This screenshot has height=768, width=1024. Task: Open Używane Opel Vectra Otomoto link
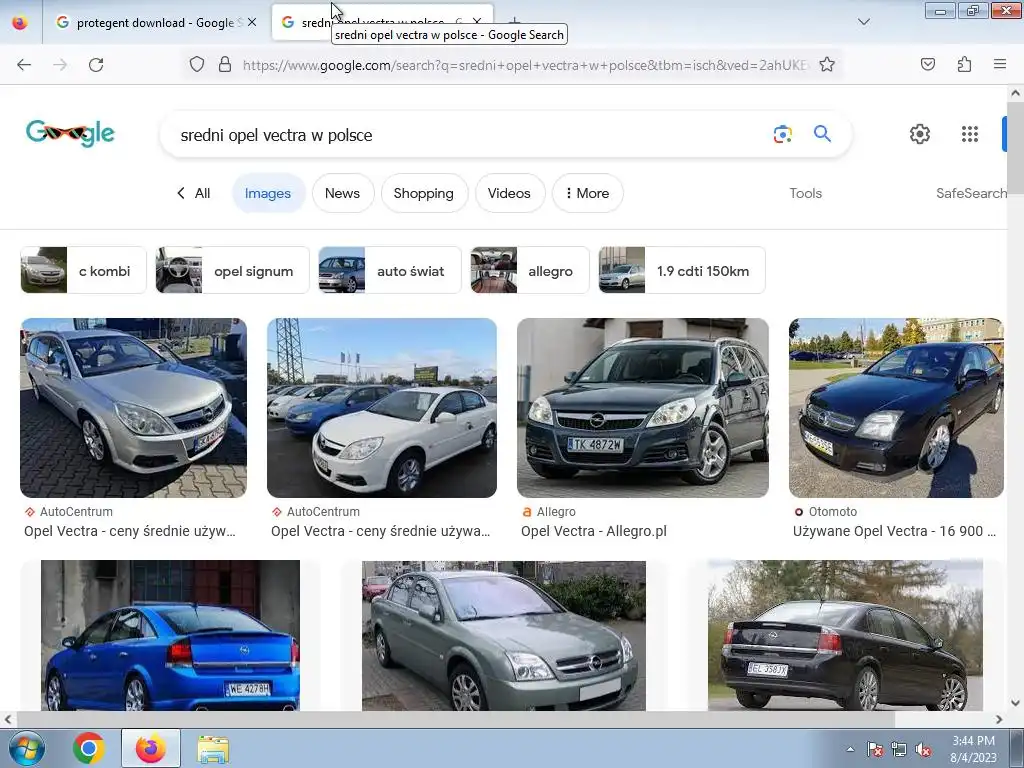click(x=894, y=531)
